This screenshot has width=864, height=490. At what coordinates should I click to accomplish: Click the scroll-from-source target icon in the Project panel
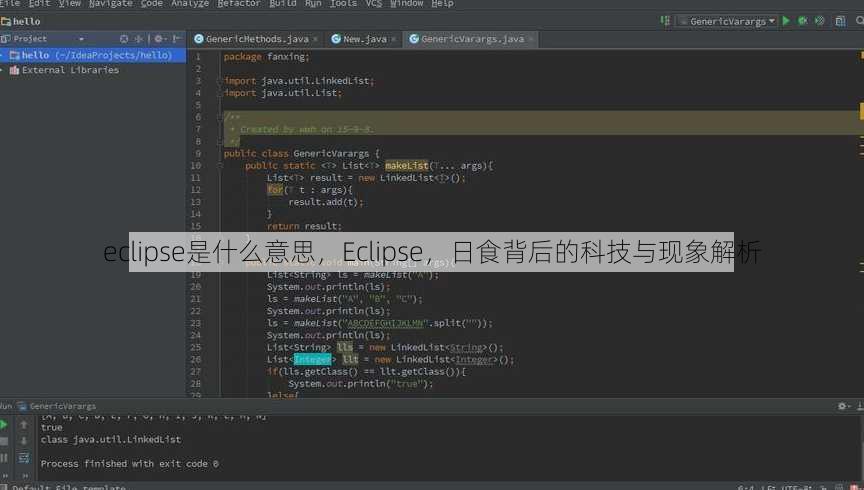point(124,39)
